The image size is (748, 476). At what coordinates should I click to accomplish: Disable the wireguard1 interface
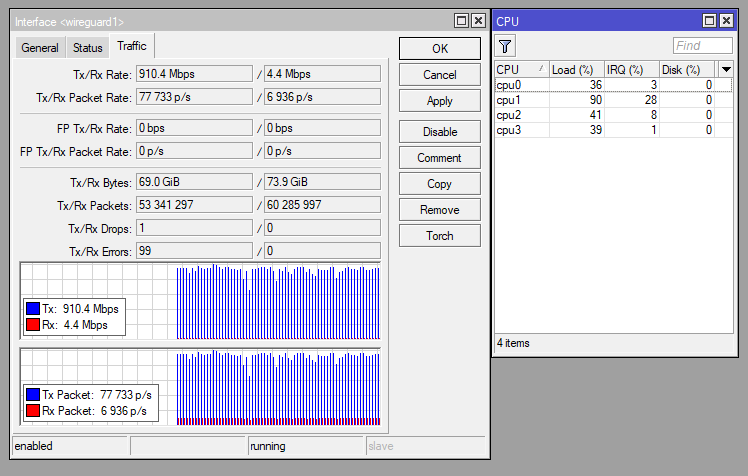(x=439, y=132)
